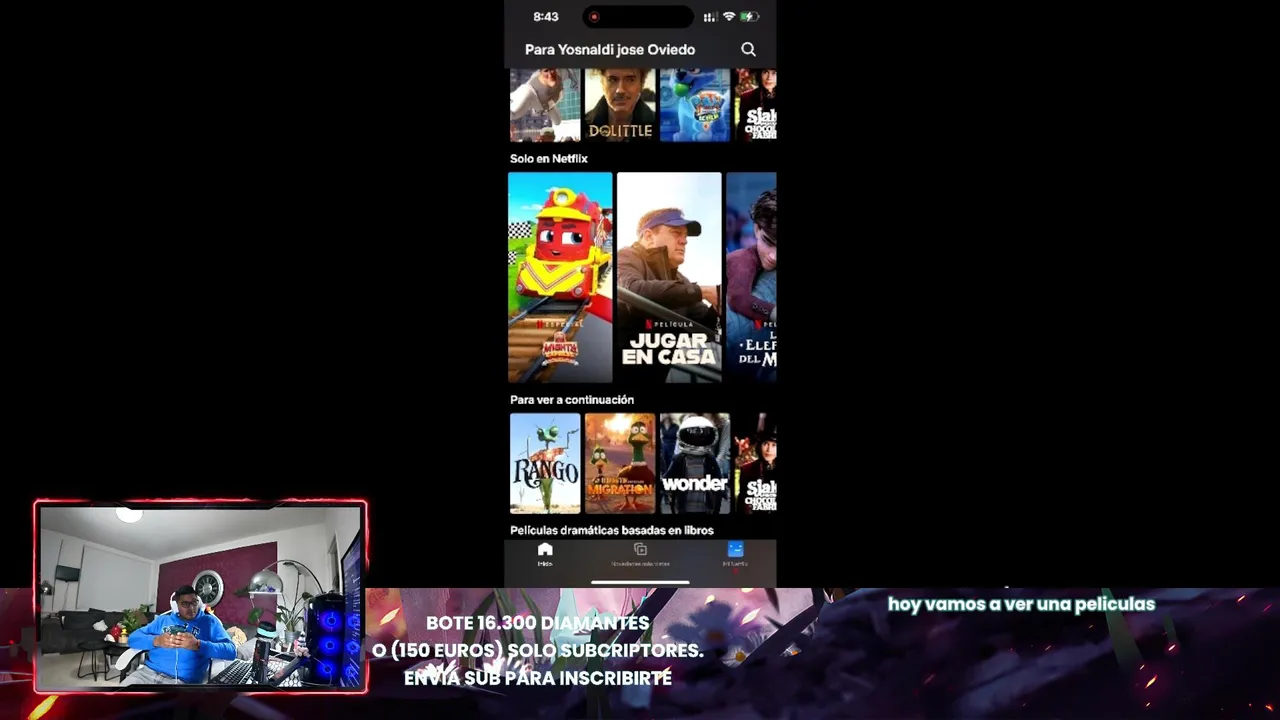Select the 'Solo en Netflix' row heading
The width and height of the screenshot is (1280, 720).
(x=549, y=158)
